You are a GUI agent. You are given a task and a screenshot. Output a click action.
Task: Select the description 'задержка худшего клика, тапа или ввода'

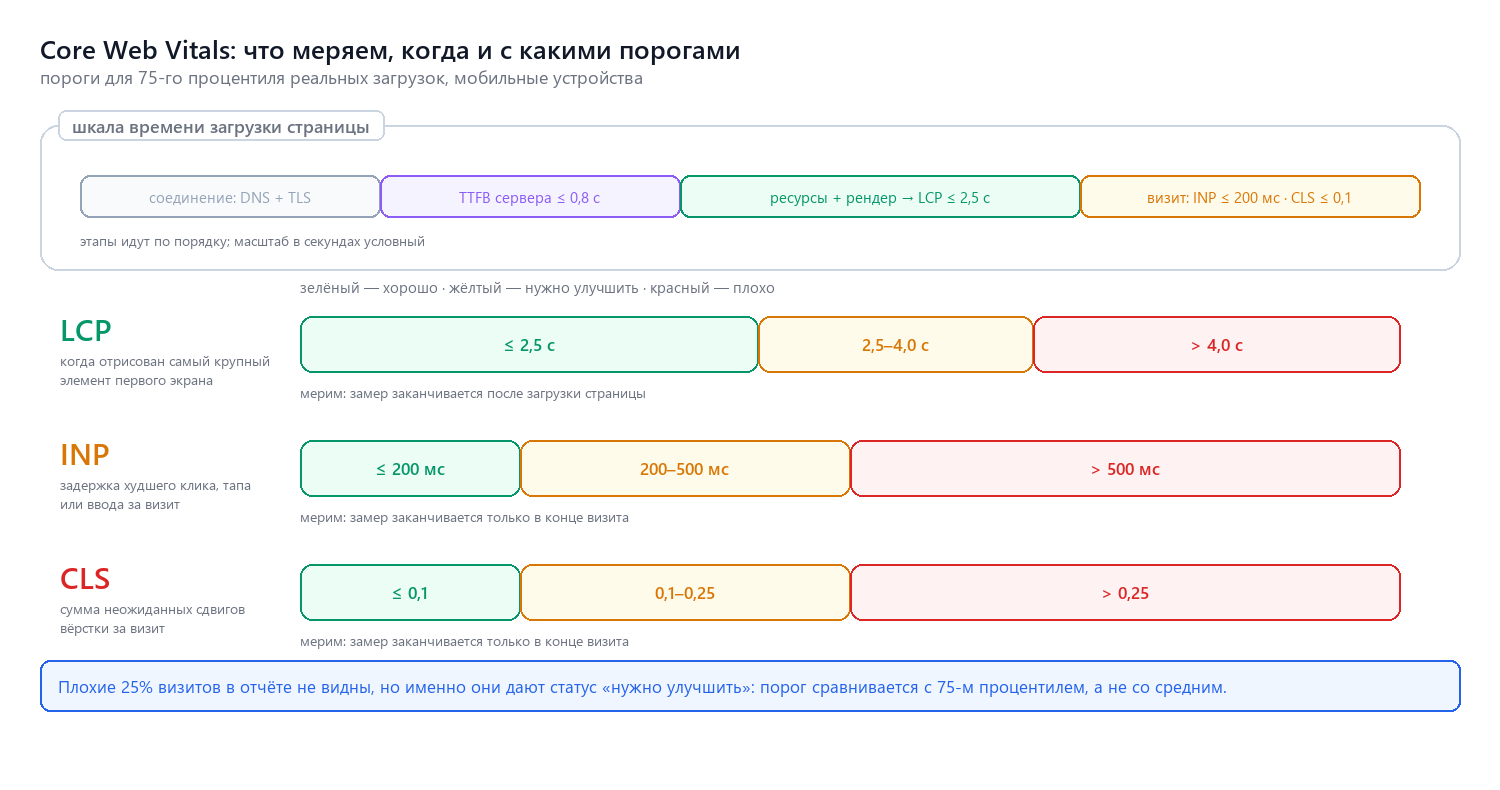coord(156,495)
